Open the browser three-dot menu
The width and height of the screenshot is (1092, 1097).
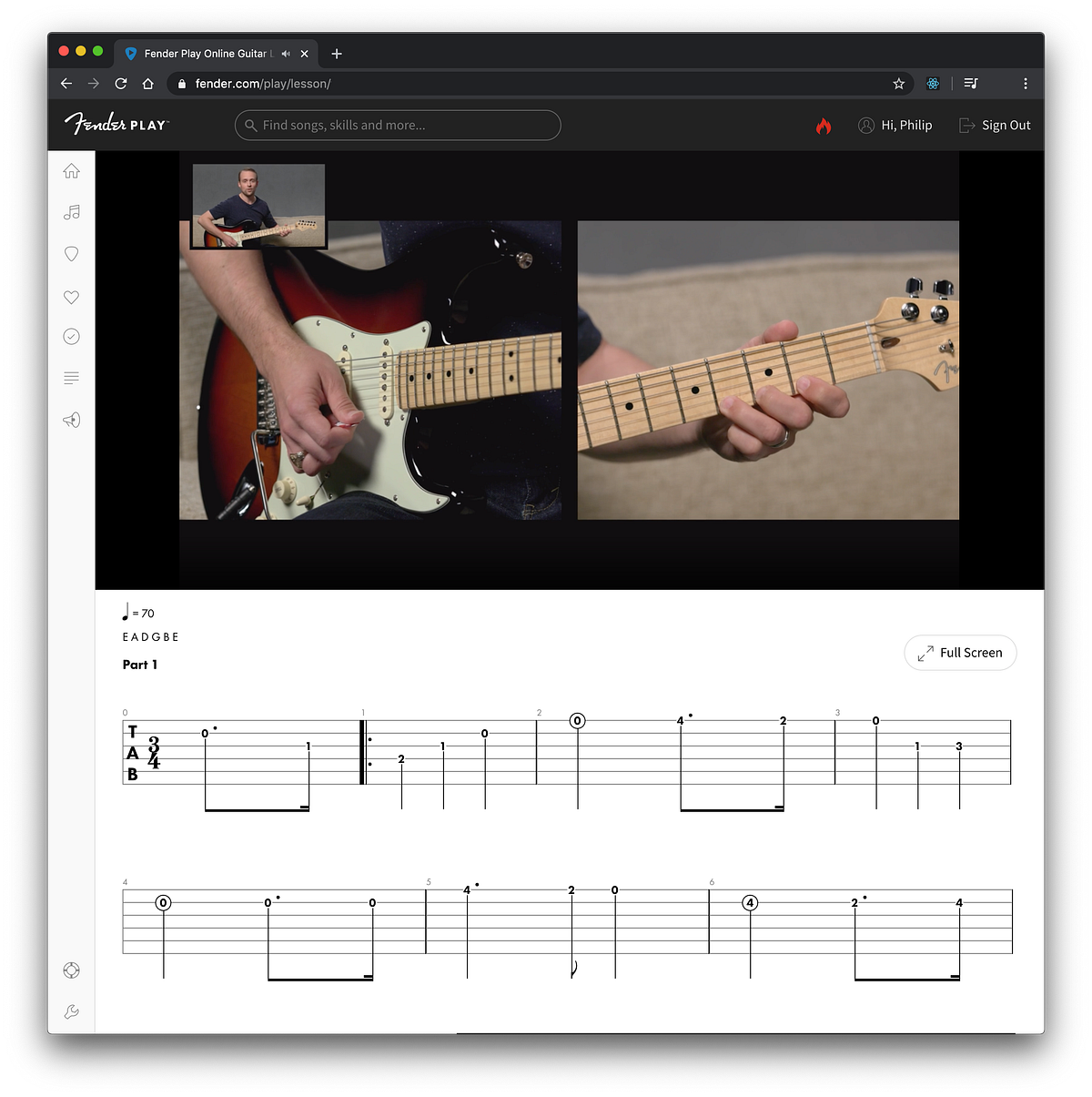point(1026,83)
